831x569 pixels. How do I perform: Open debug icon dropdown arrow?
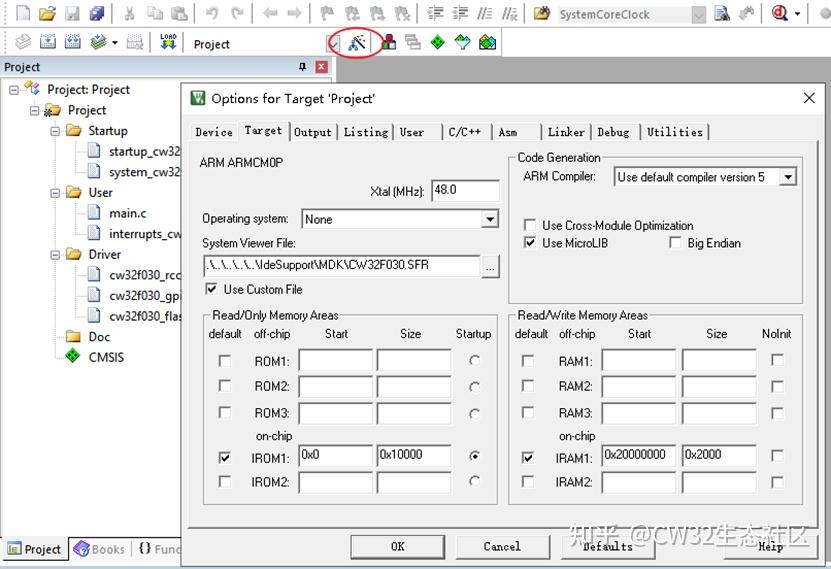797,14
